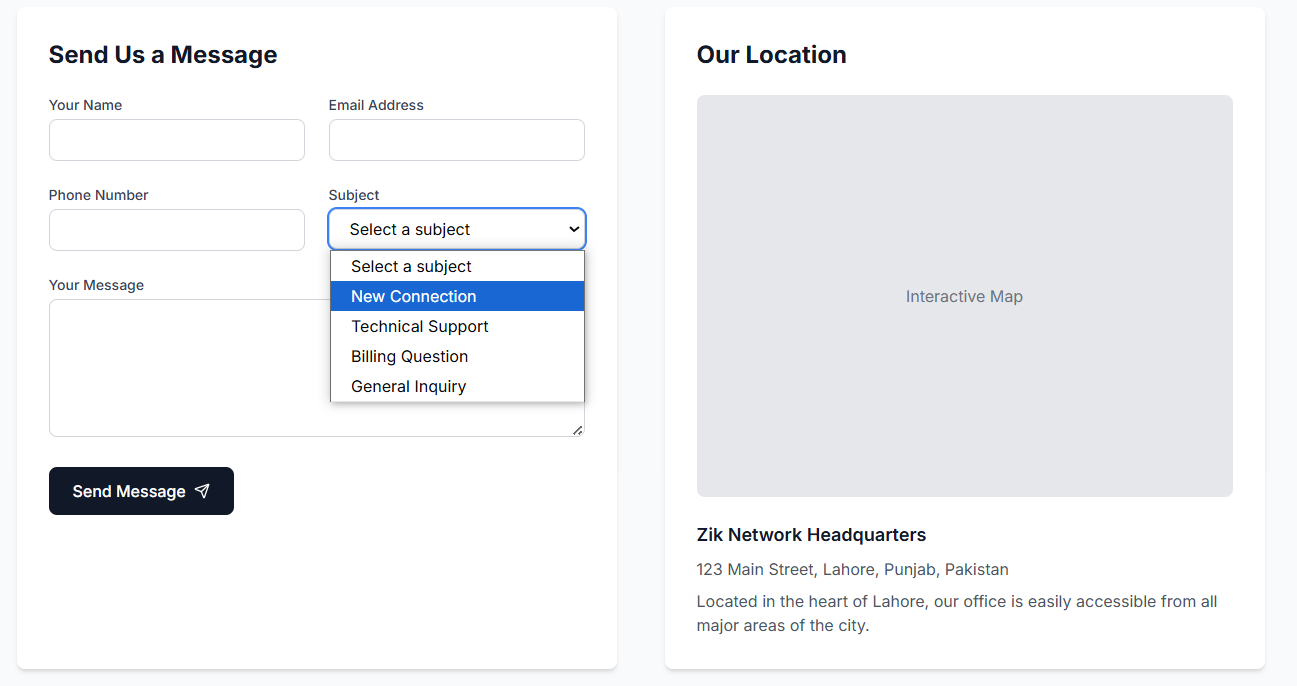Click the textarea resize handle
Screen dimensions: 1297x686
click(578, 430)
